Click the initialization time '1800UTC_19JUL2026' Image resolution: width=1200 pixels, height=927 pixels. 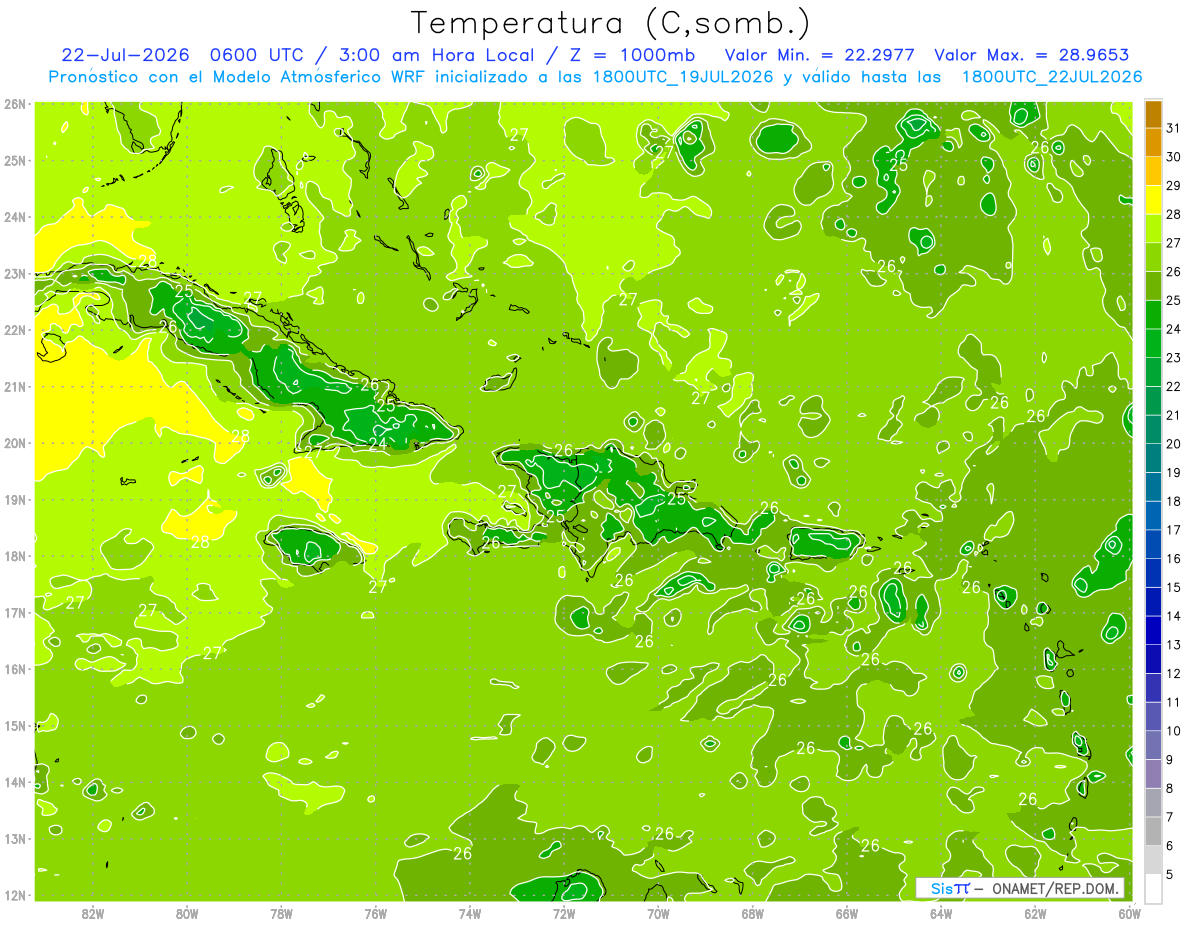(682, 77)
